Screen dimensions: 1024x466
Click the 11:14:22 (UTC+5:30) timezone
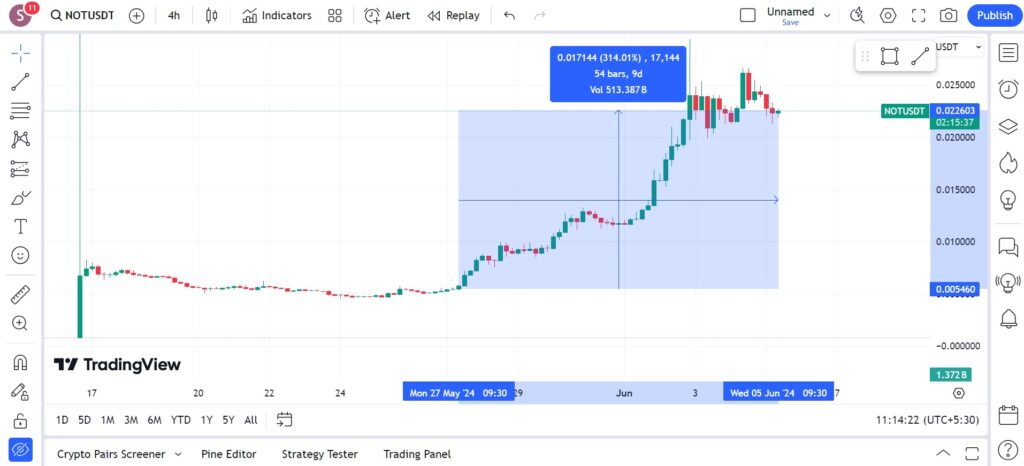pos(927,420)
